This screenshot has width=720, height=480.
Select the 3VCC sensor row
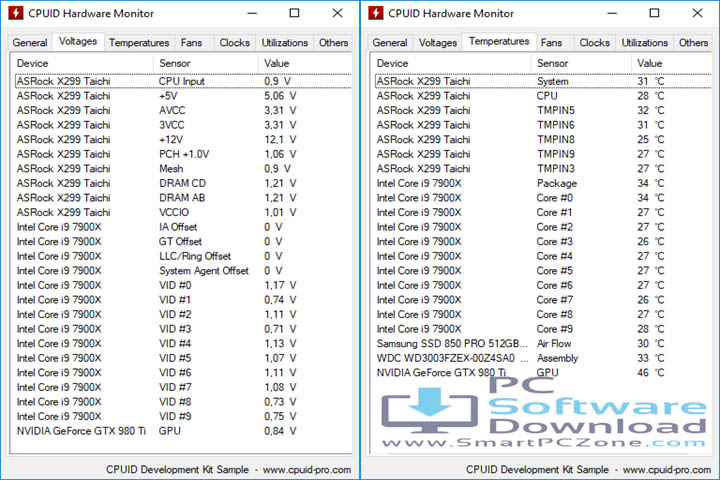[x=183, y=125]
